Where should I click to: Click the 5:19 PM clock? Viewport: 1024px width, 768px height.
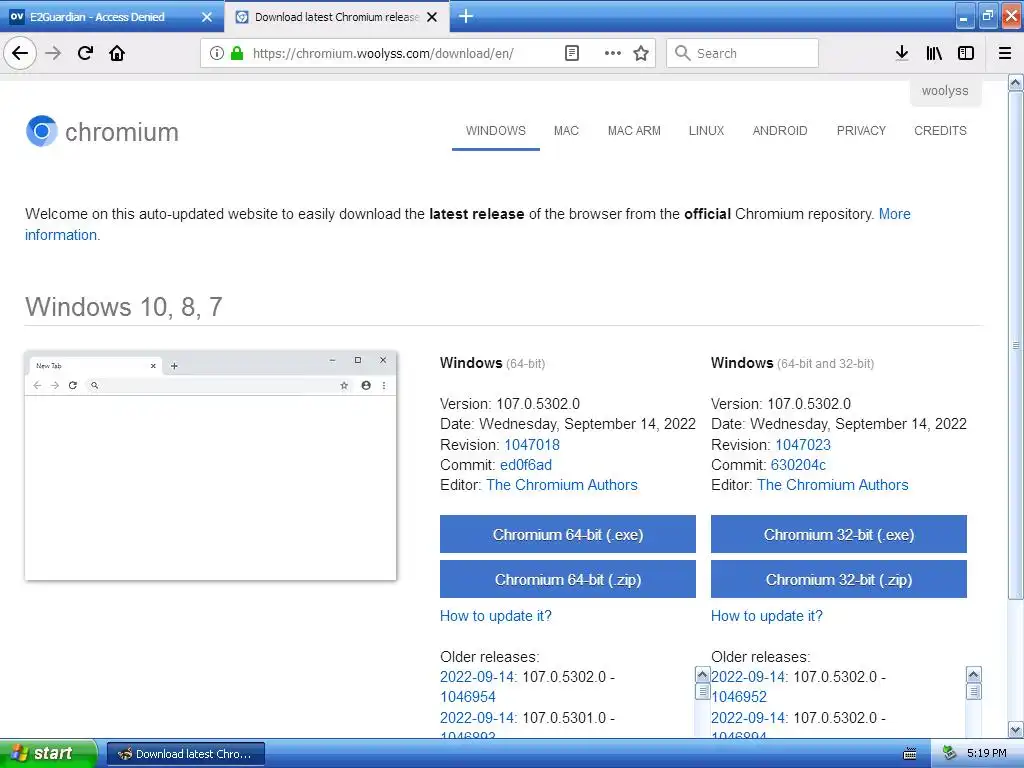(x=986, y=753)
